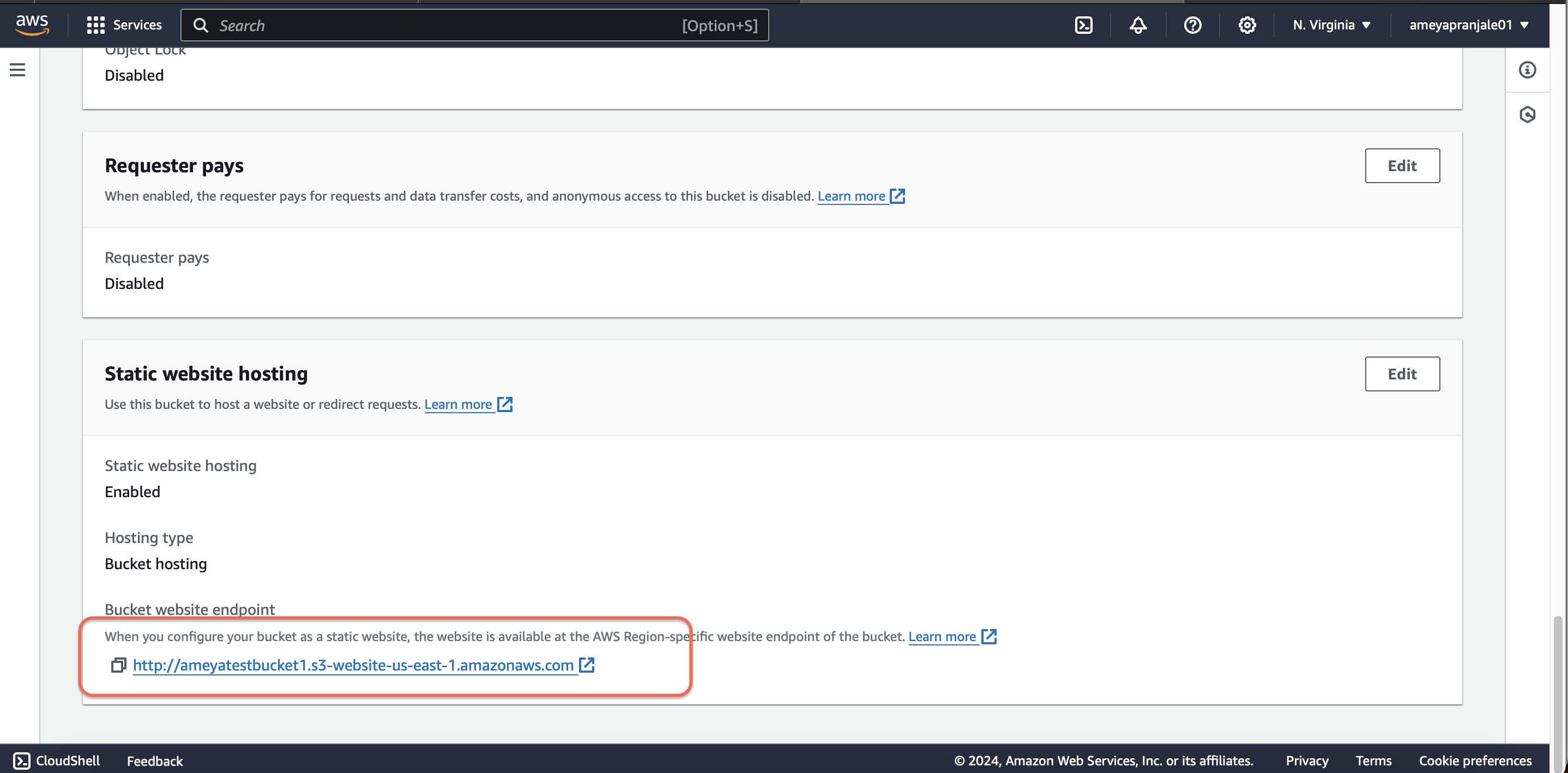This screenshot has width=1568, height=773.
Task: Click the CloudShell icon in footer
Action: (21, 760)
